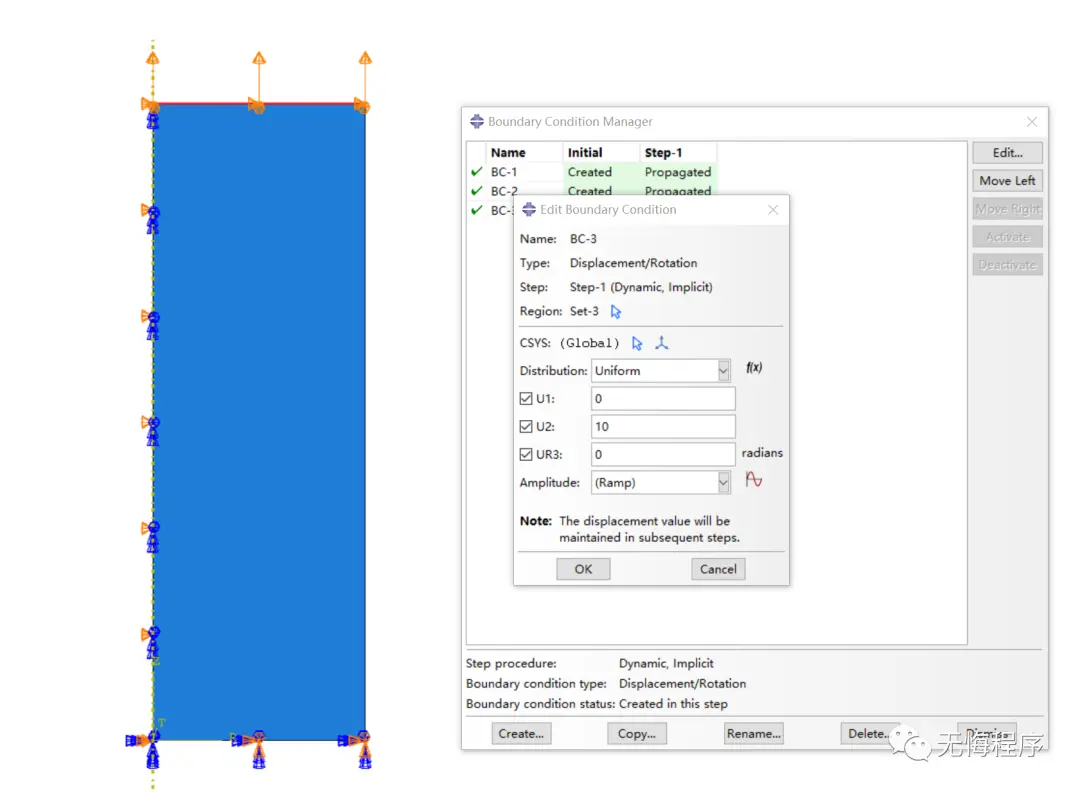The height and width of the screenshot is (793, 1080).
Task: Click the Copy... button
Action: (636, 734)
